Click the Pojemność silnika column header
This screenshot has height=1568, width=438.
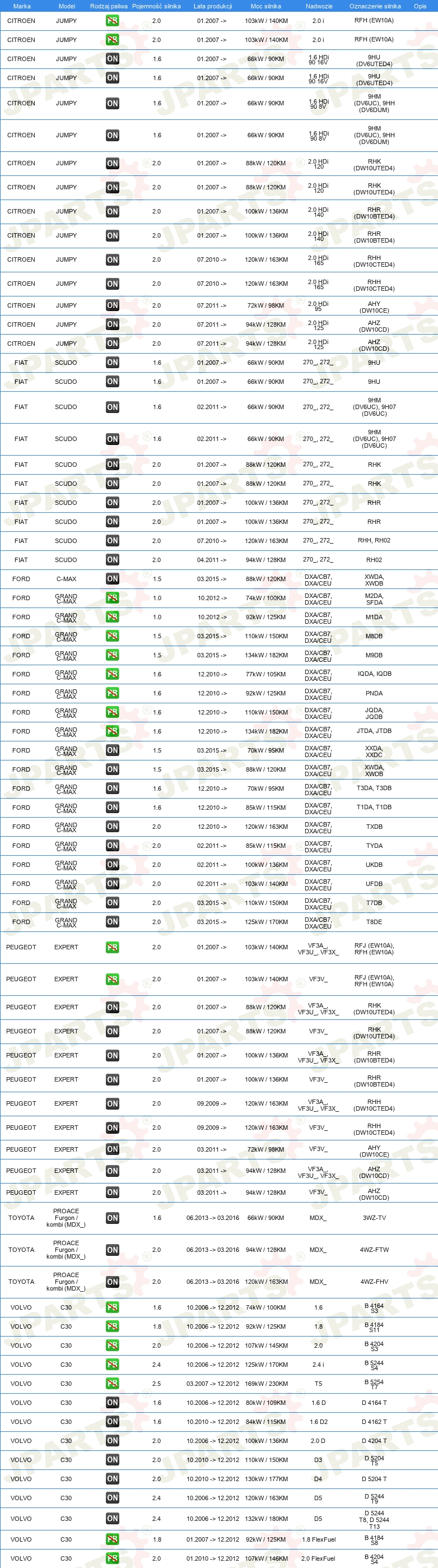(156, 6)
